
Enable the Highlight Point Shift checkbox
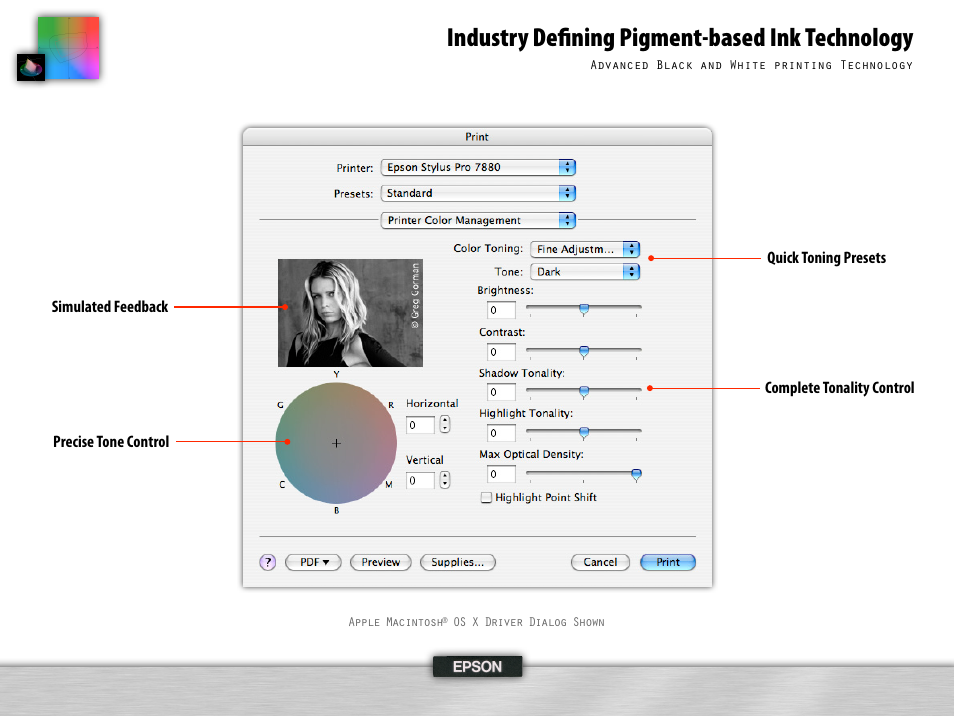click(486, 498)
